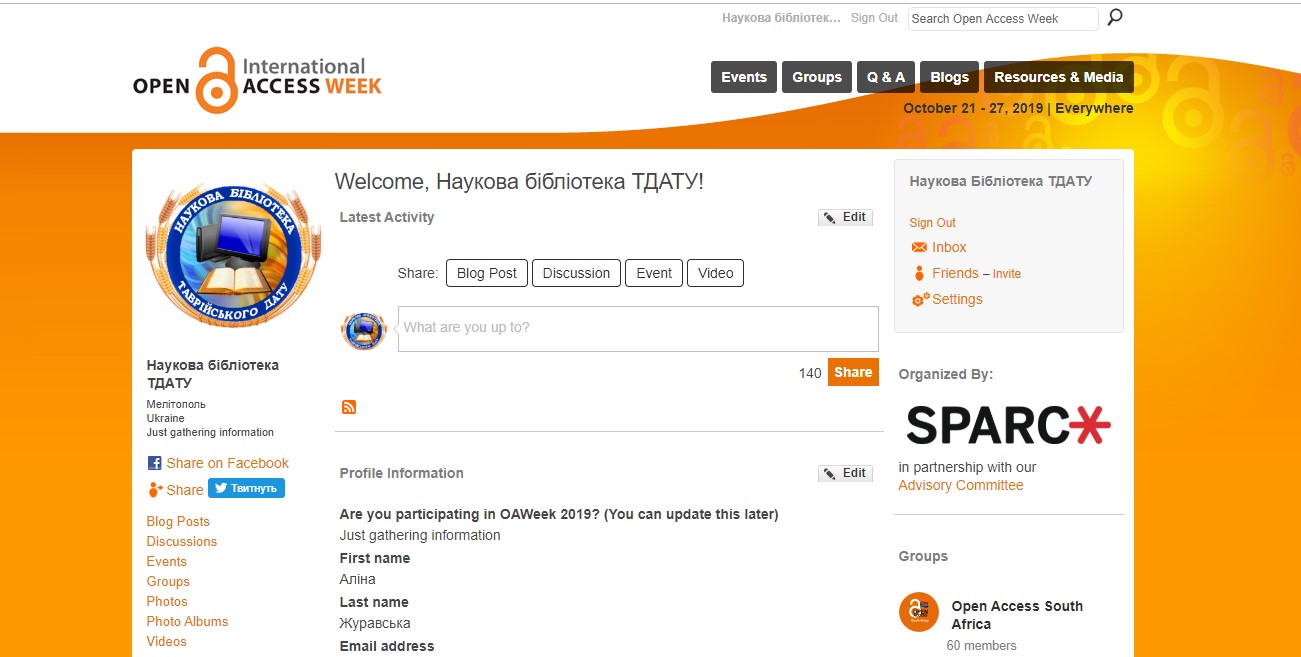
Task: Click the '60 members' text
Action: [x=982, y=646]
